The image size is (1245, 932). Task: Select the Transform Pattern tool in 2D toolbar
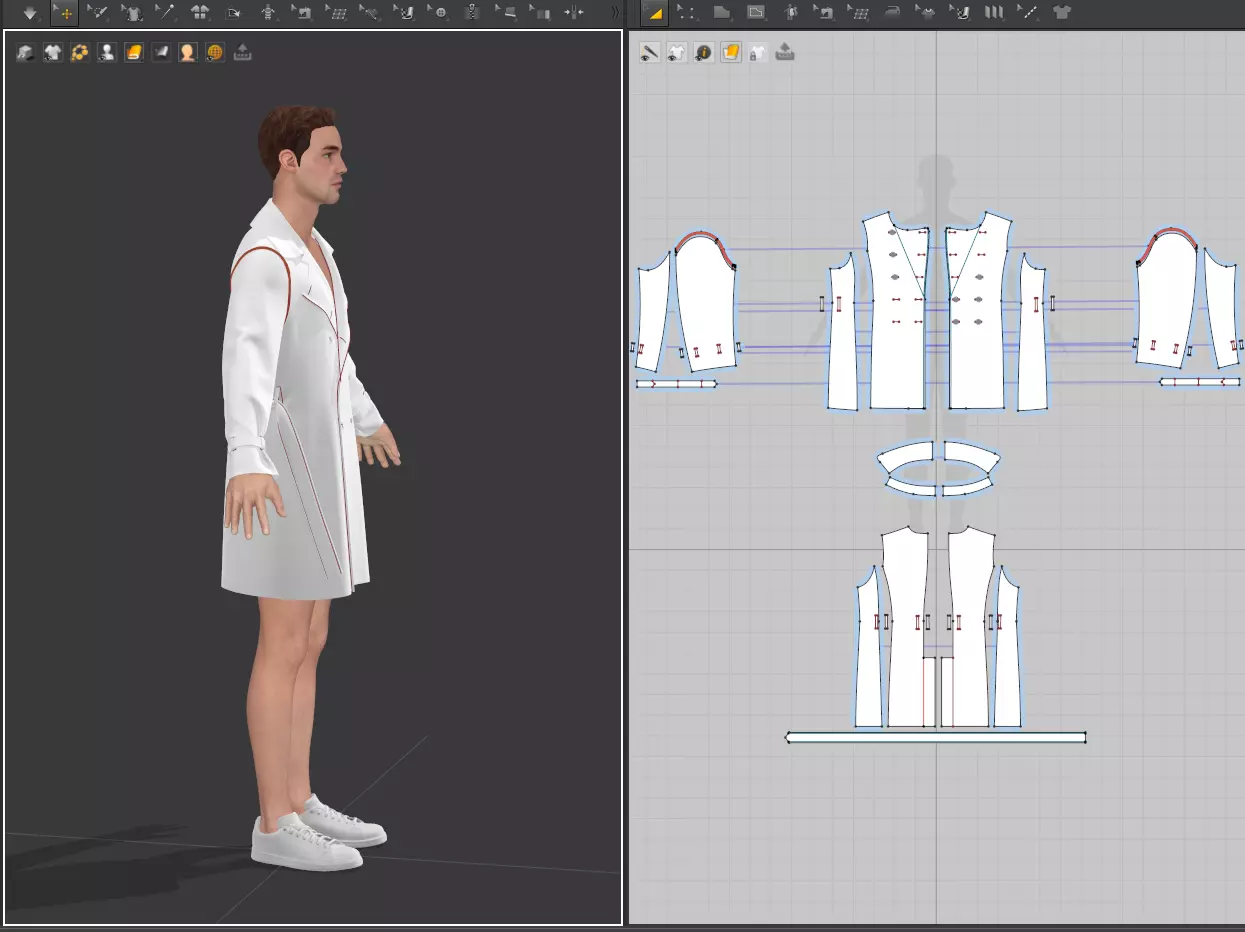pyautogui.click(x=653, y=13)
